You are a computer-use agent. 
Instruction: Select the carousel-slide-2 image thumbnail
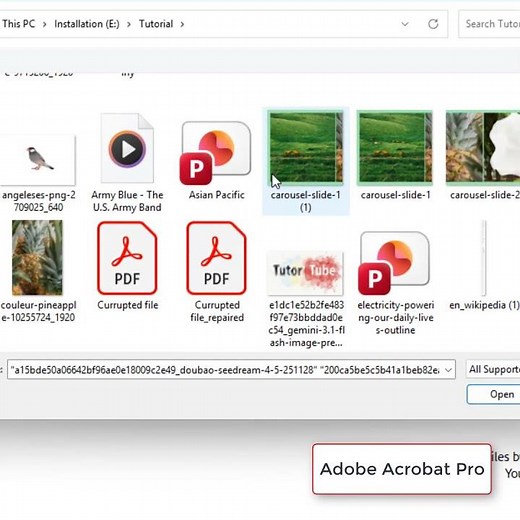(483, 148)
